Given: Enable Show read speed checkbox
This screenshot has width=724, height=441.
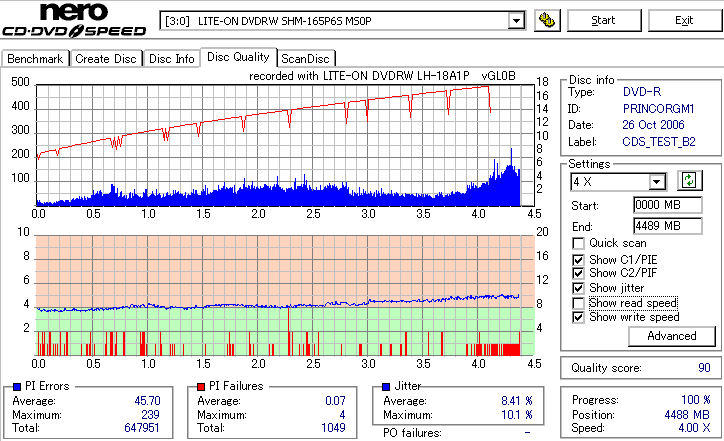Looking at the screenshot, I should (x=578, y=303).
